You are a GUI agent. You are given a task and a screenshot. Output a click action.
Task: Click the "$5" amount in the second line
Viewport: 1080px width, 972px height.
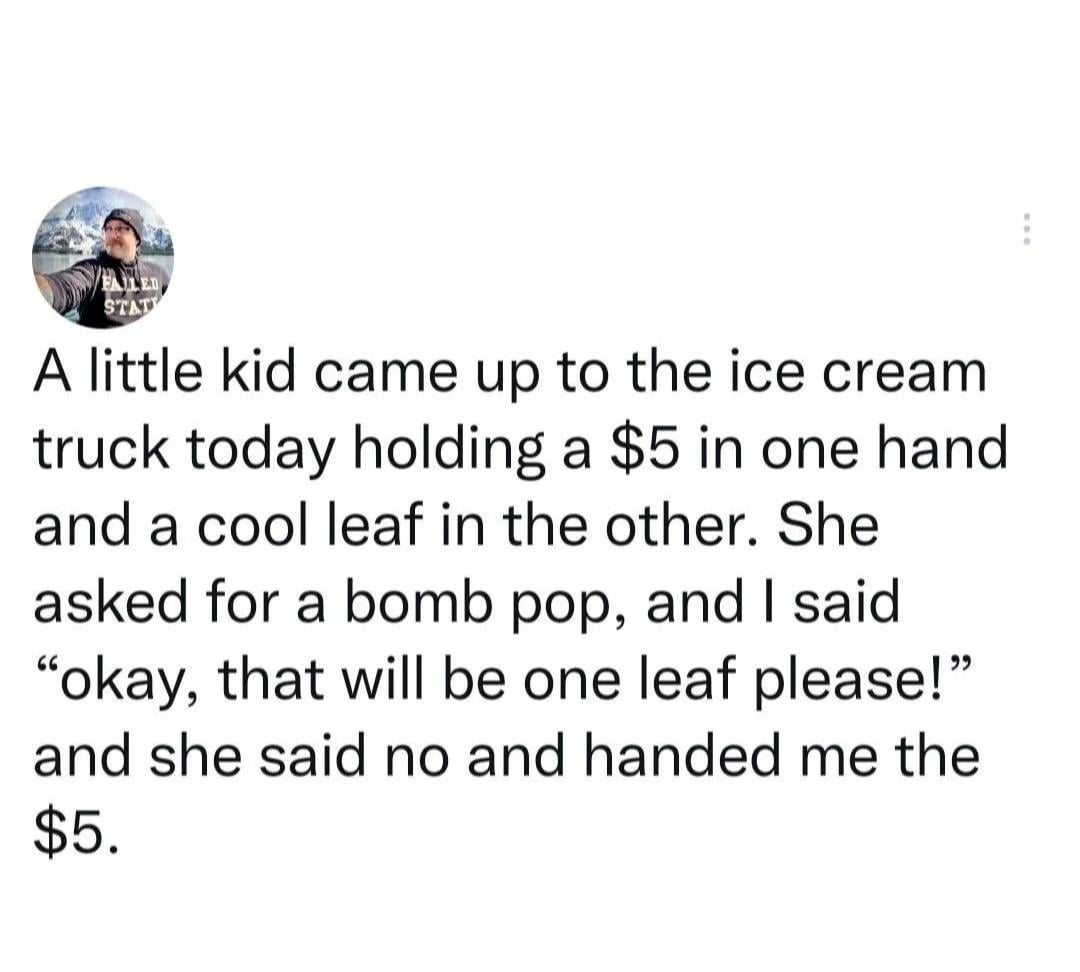[x=642, y=449]
